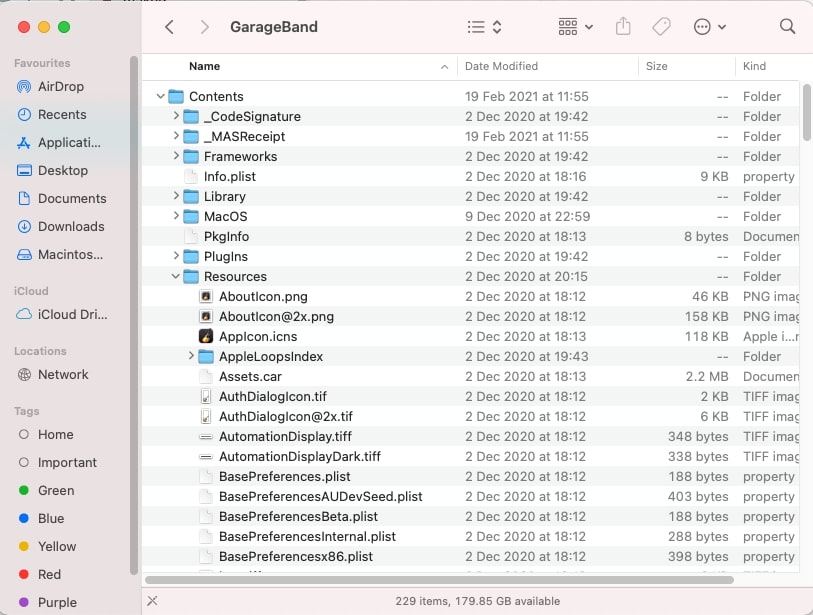Expand the AppleLoopsIndex folder

[x=191, y=356]
